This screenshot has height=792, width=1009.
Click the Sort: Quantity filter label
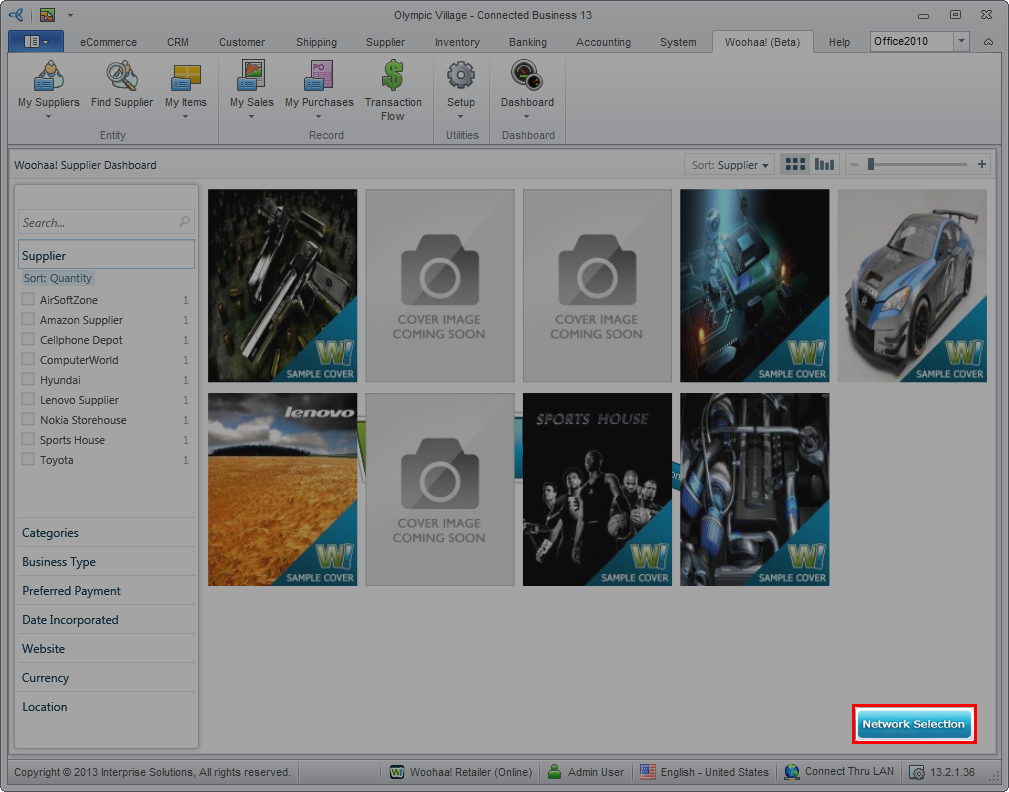coord(58,278)
